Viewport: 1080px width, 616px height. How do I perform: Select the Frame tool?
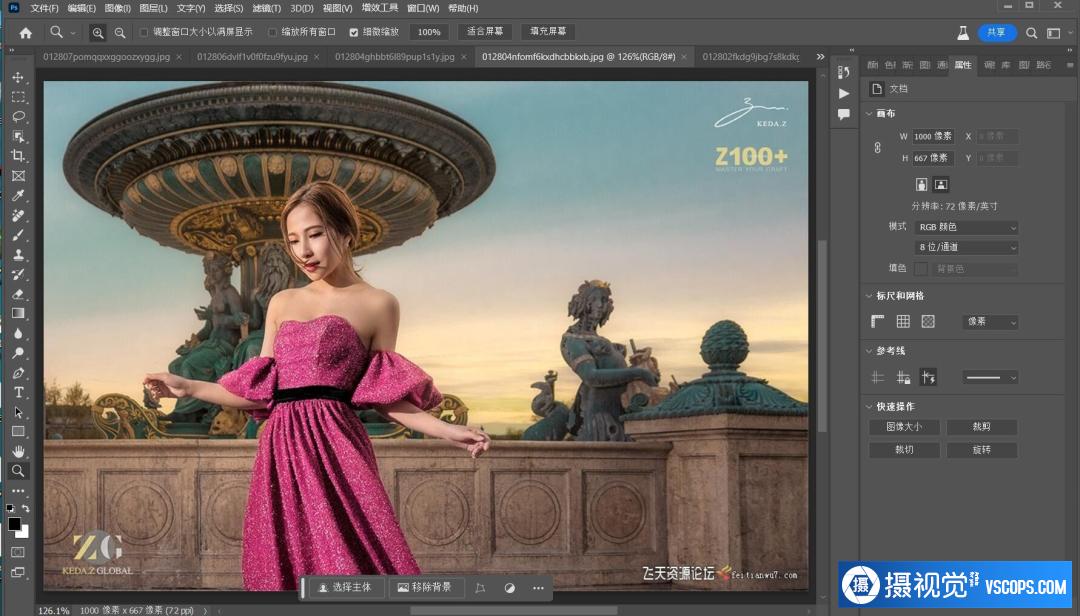pyautogui.click(x=18, y=176)
